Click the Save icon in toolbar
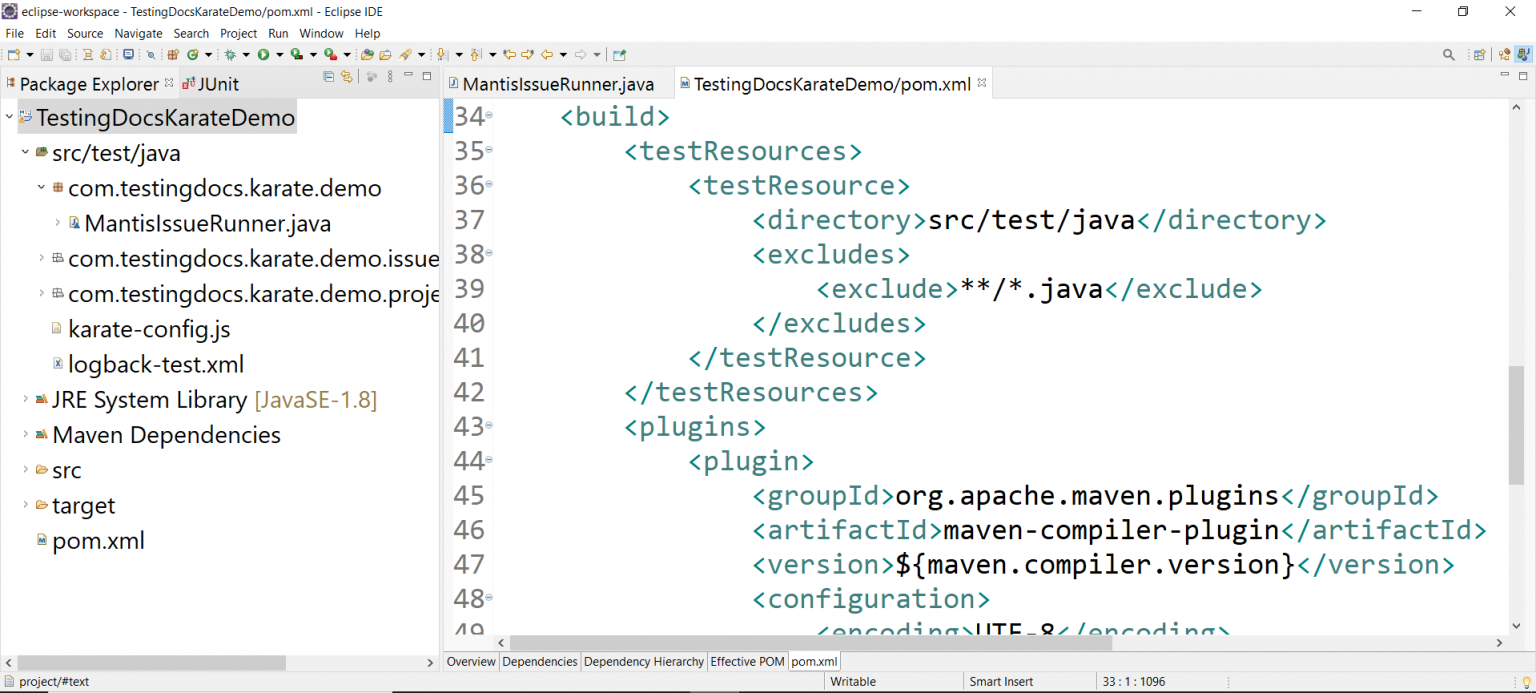 click(x=47, y=55)
